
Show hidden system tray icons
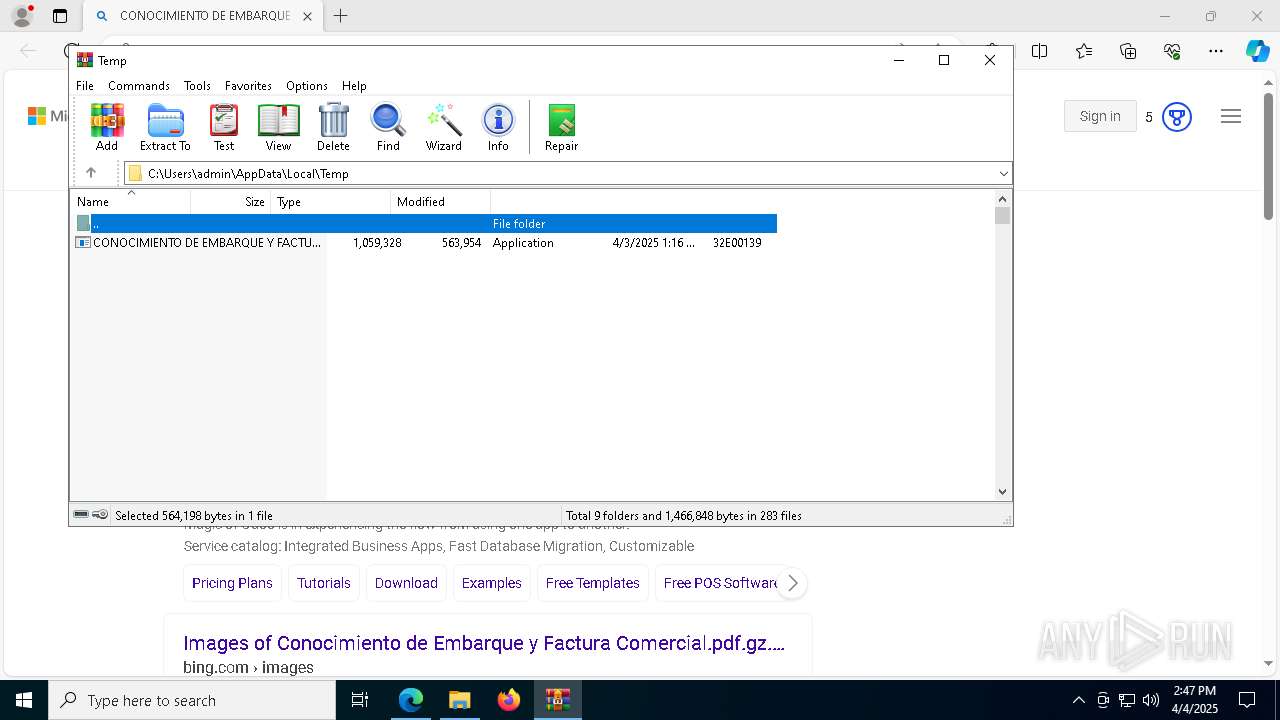1078,700
